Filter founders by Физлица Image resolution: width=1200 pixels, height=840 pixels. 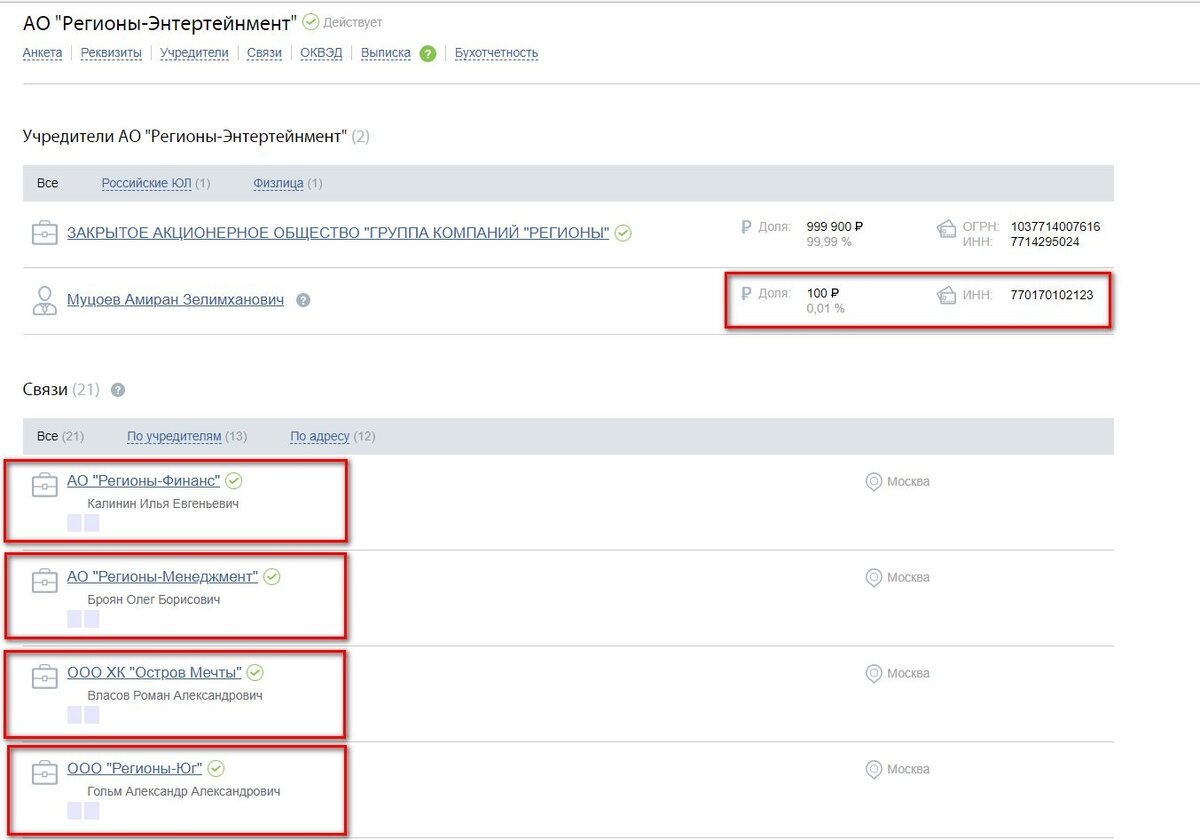coord(278,183)
